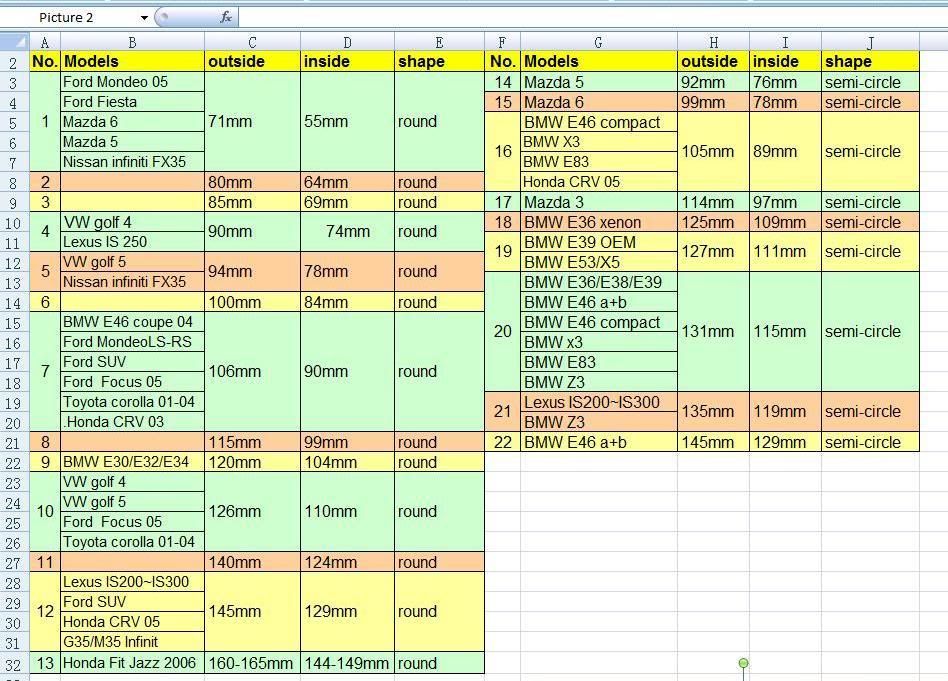Click the '160-165mm' cell
This screenshot has height=681, width=948.
[x=252, y=663]
